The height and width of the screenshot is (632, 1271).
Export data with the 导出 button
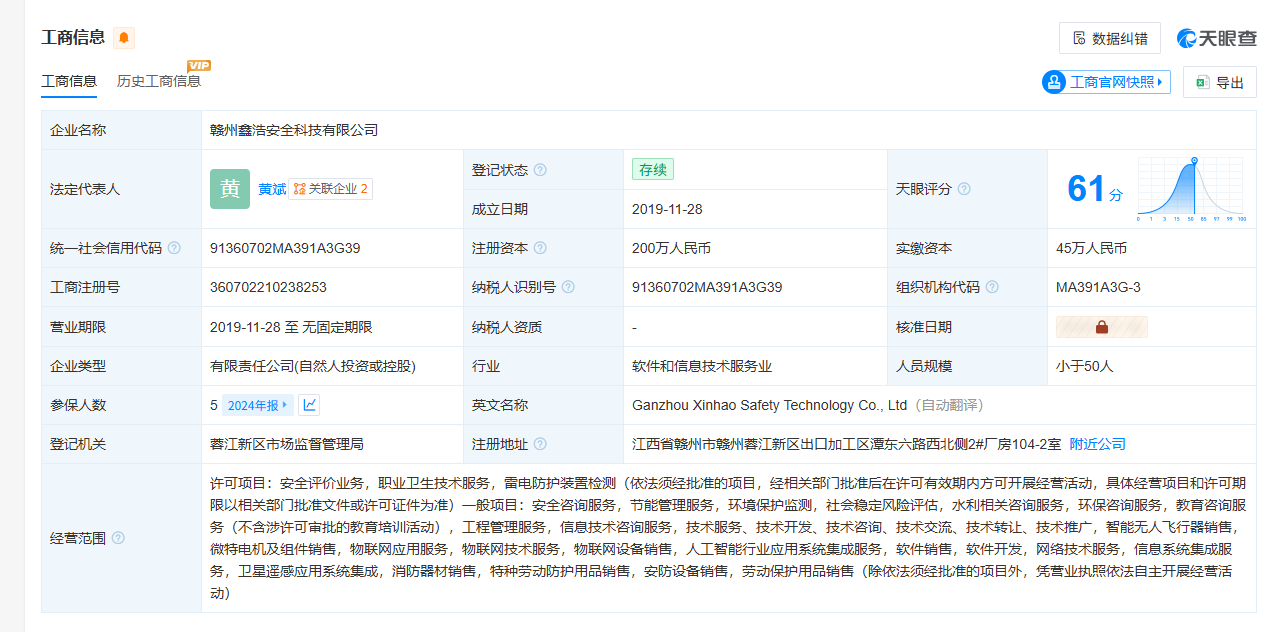(x=1219, y=82)
